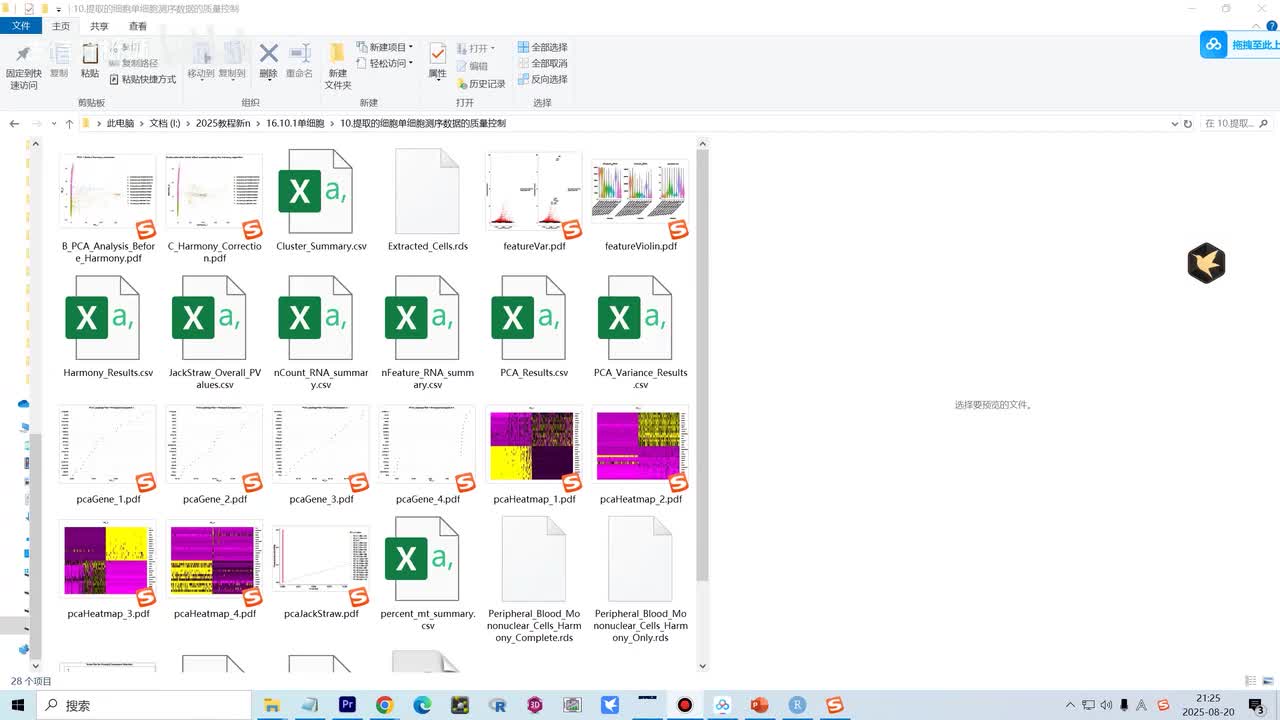Switch to the 主页 ribbon tab
The height and width of the screenshot is (720, 1280).
pyautogui.click(x=61, y=26)
